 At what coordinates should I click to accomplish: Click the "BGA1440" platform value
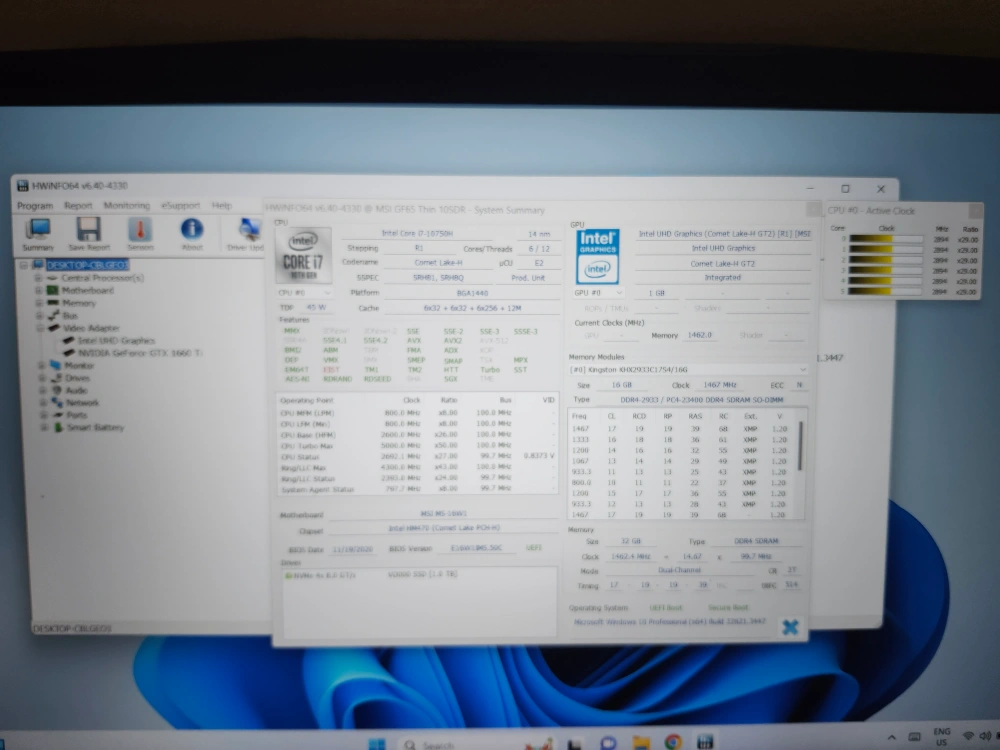coord(473,293)
